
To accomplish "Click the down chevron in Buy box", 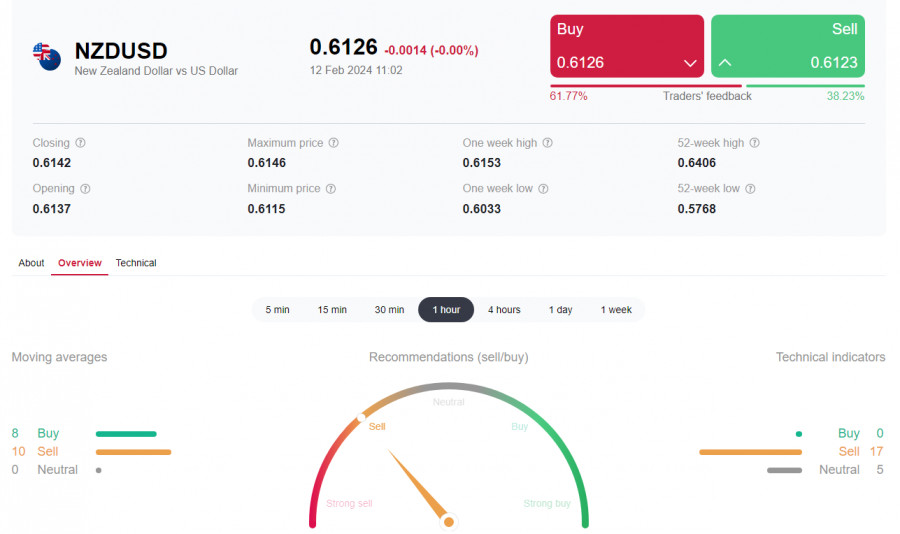I will [x=690, y=63].
